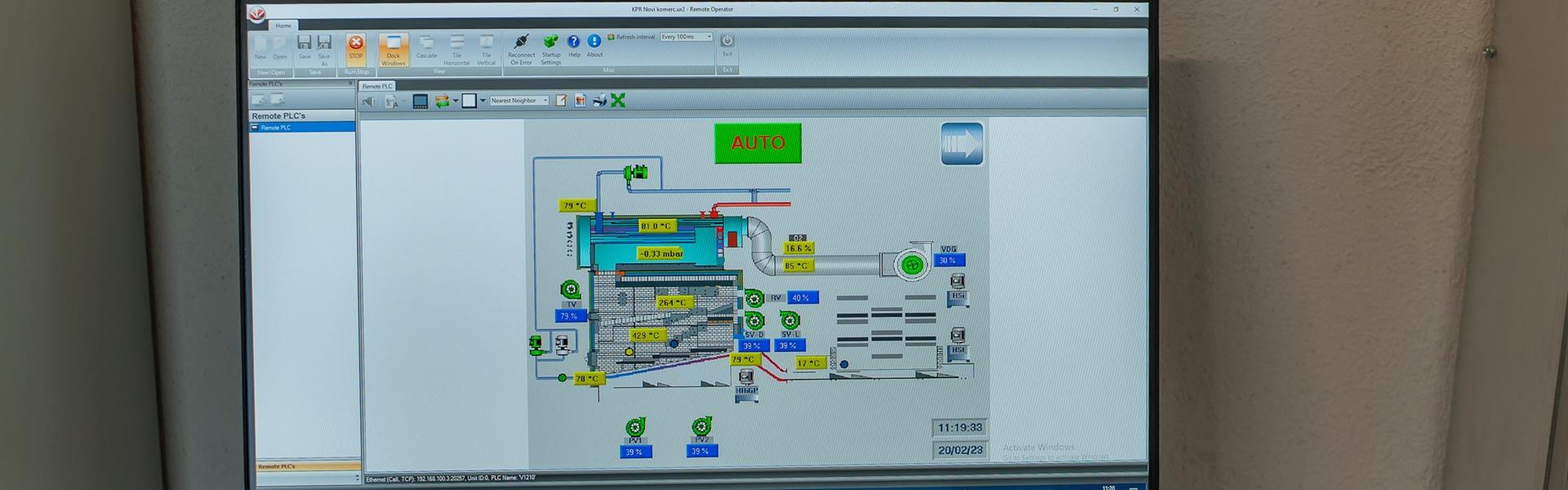Open the About dialog

coord(595,42)
